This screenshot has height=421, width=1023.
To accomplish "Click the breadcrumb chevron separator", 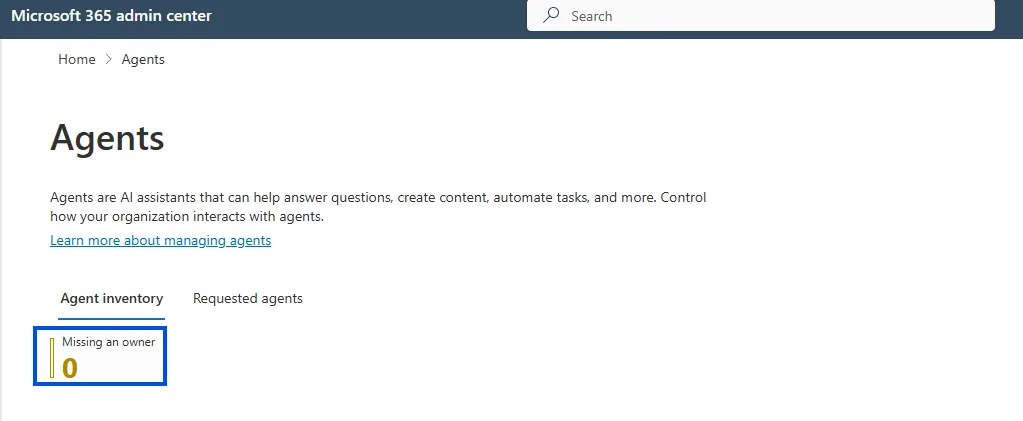I will coord(109,59).
